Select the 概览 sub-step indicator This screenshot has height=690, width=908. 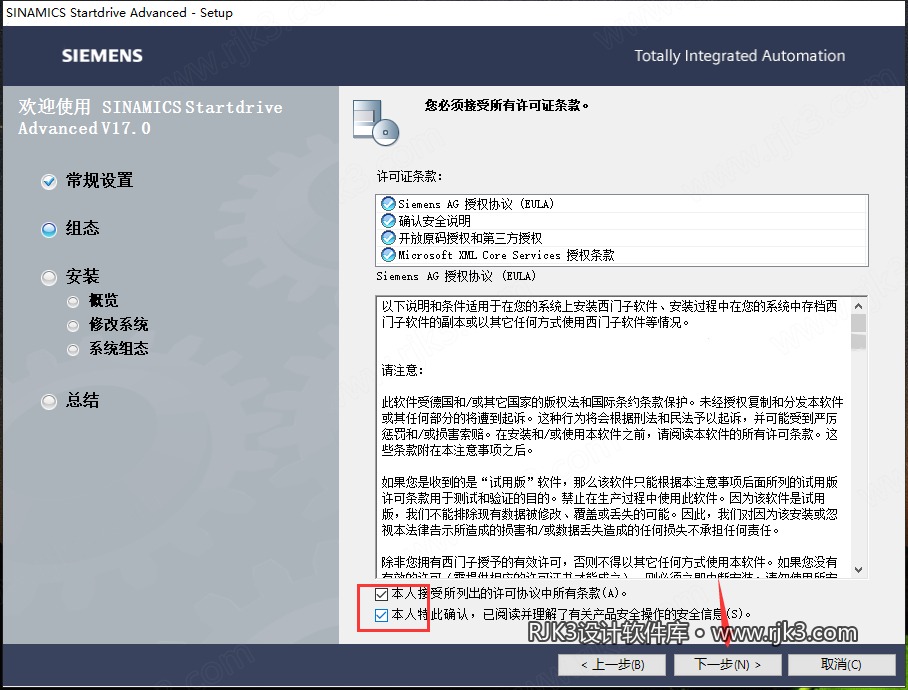point(73,302)
